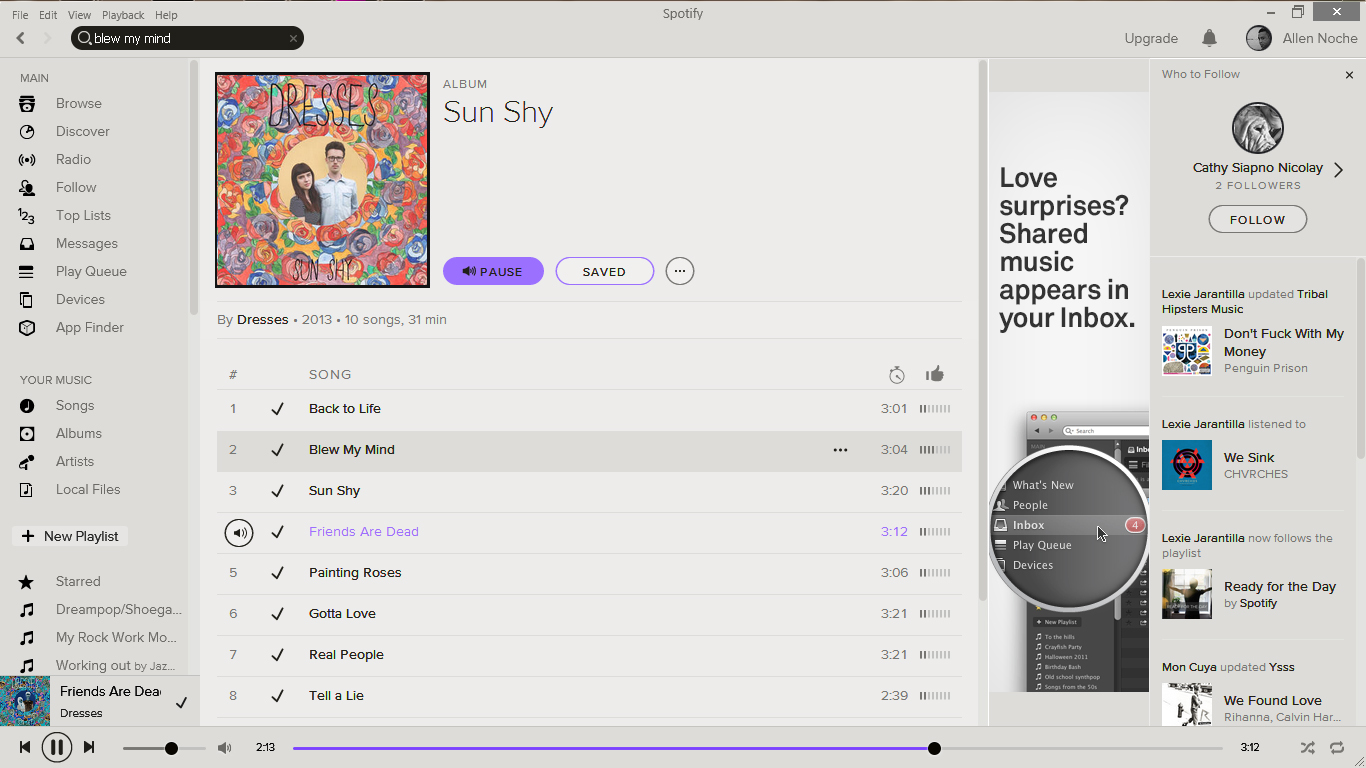The width and height of the screenshot is (1366, 768).
Task: Click the Follow button for Cathy
Action: [1257, 219]
